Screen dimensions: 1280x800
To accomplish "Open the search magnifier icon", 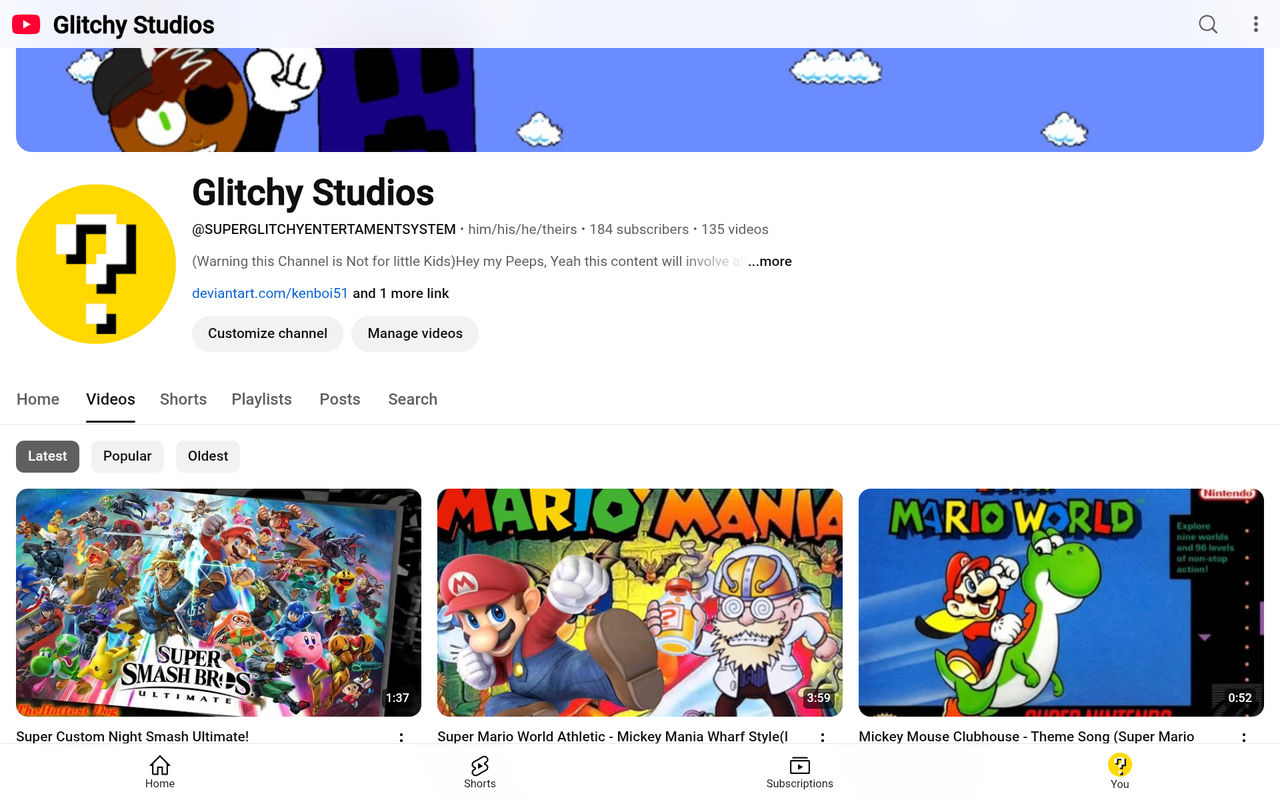I will tap(1208, 24).
